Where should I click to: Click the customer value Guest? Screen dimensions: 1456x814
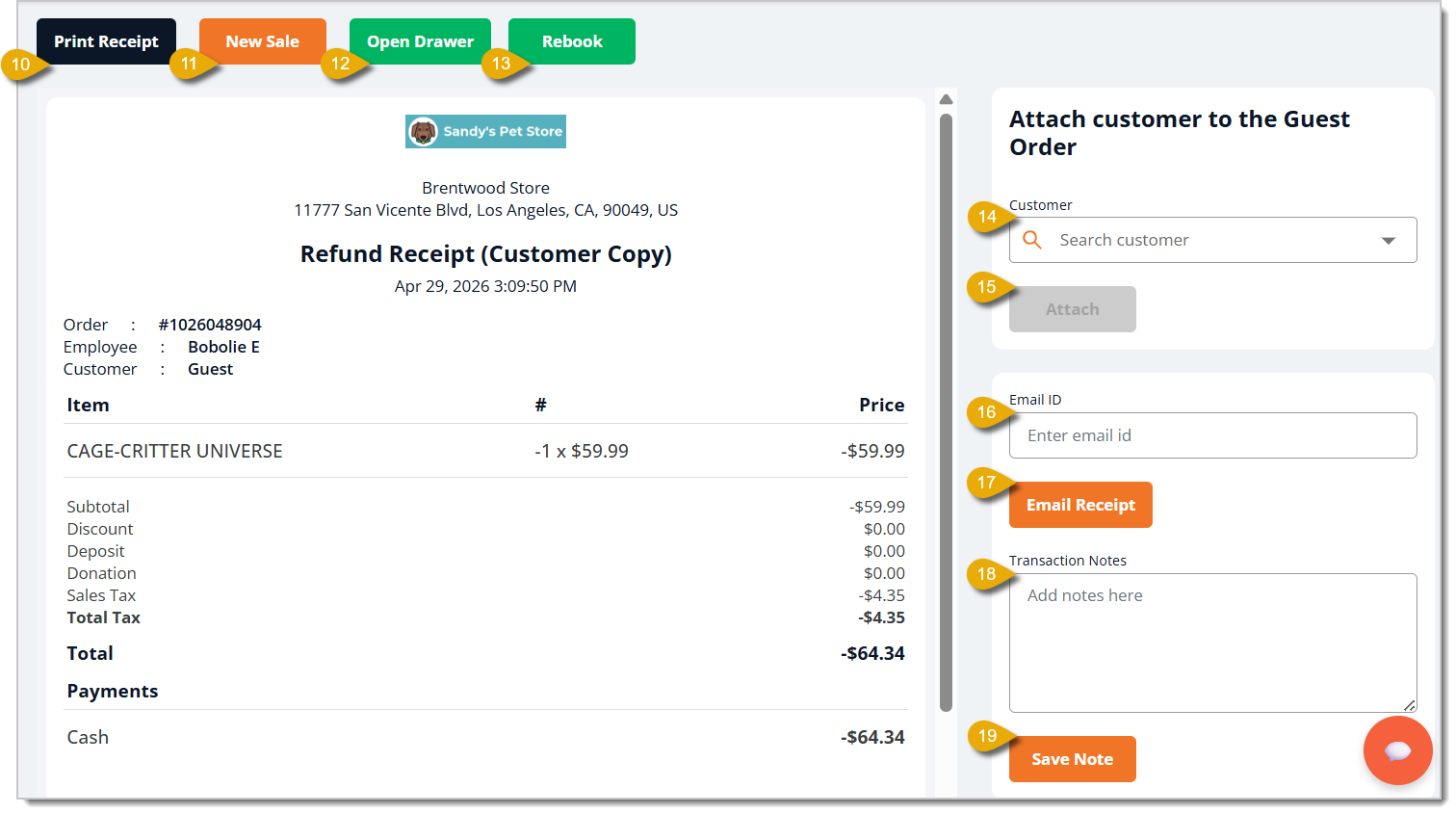[x=210, y=369]
